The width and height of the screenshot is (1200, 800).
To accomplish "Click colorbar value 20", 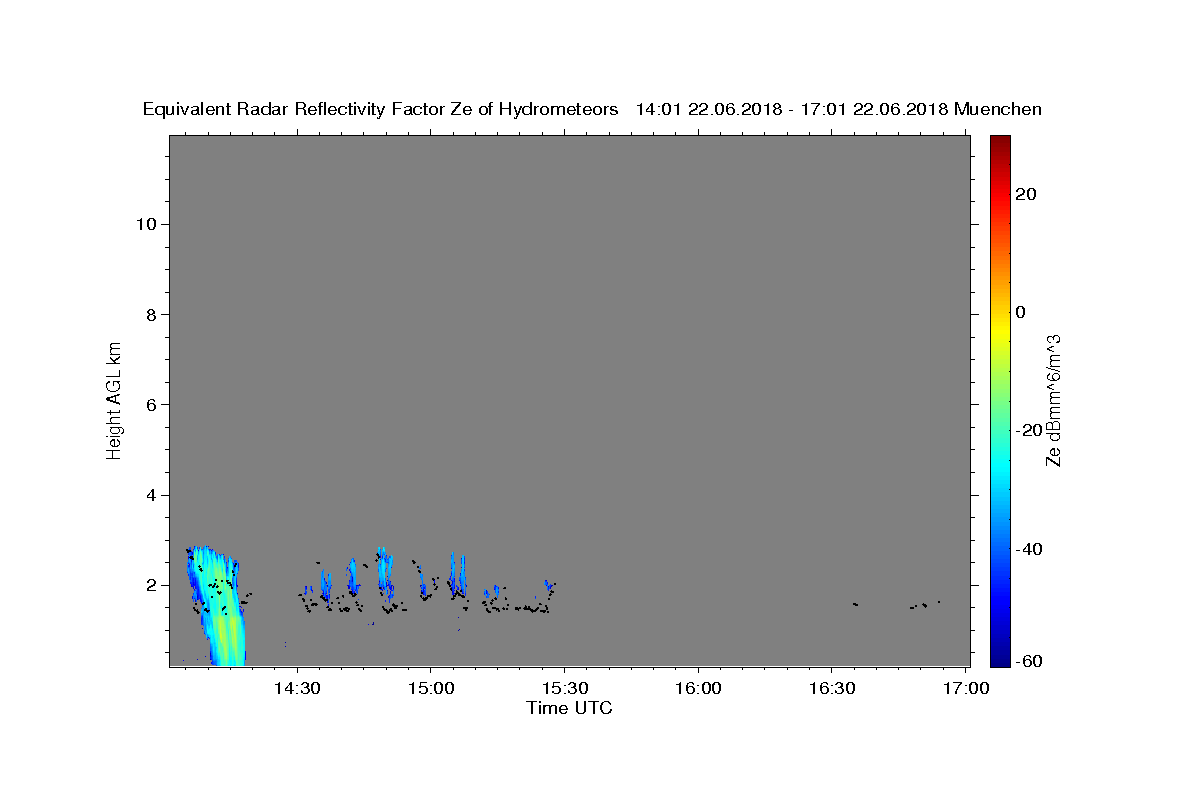I will (x=1027, y=194).
